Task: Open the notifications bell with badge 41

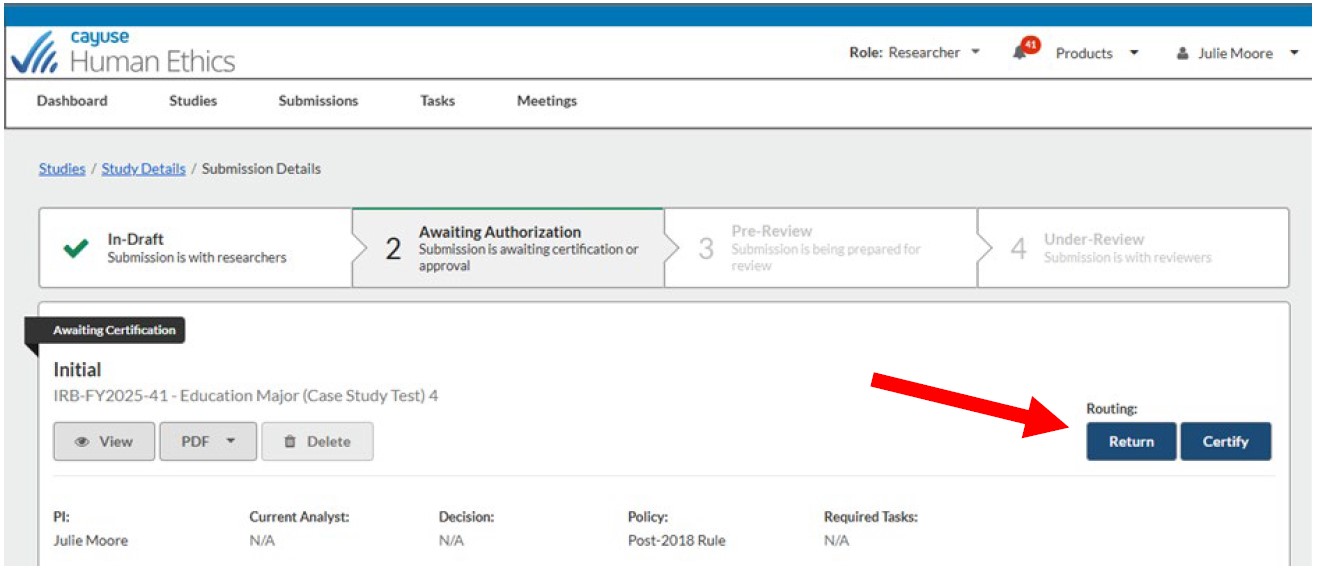Action: (x=1024, y=51)
